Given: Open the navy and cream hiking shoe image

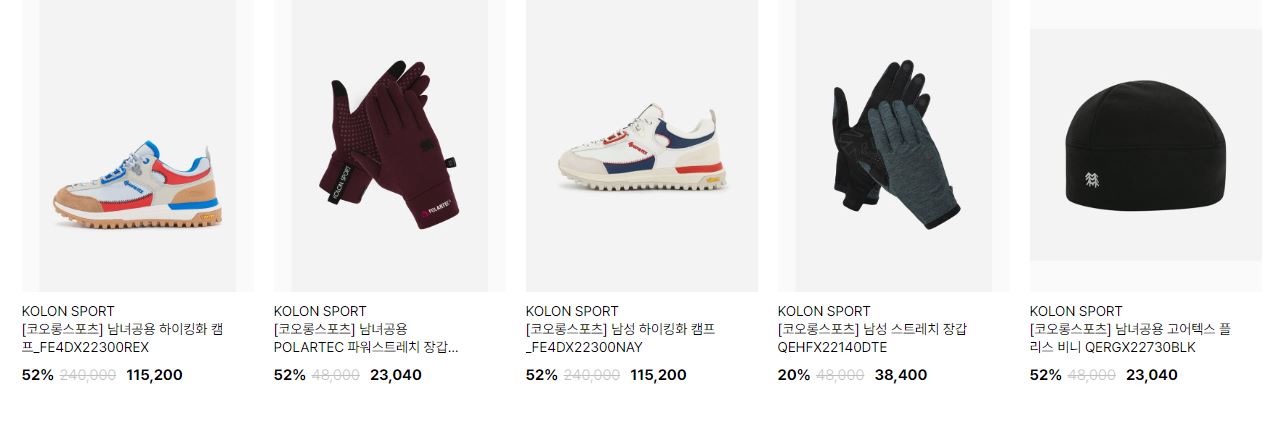Looking at the screenshot, I should tap(642, 145).
